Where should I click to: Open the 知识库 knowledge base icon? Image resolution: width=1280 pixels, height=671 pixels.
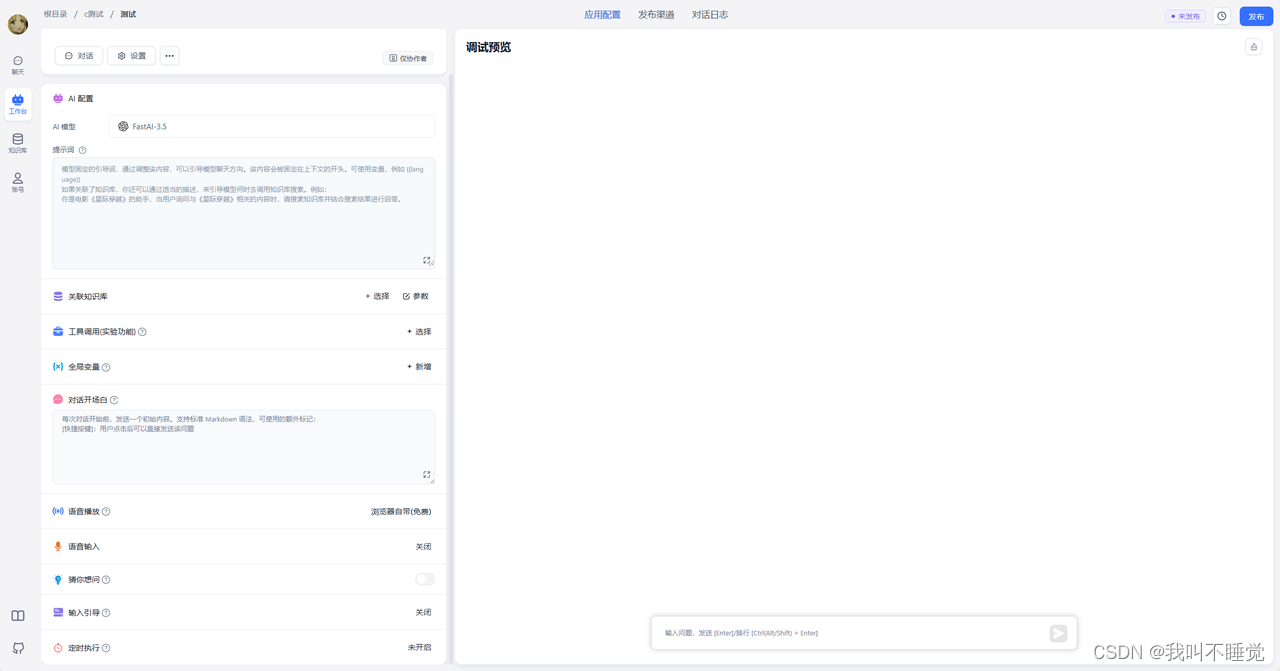pos(18,143)
